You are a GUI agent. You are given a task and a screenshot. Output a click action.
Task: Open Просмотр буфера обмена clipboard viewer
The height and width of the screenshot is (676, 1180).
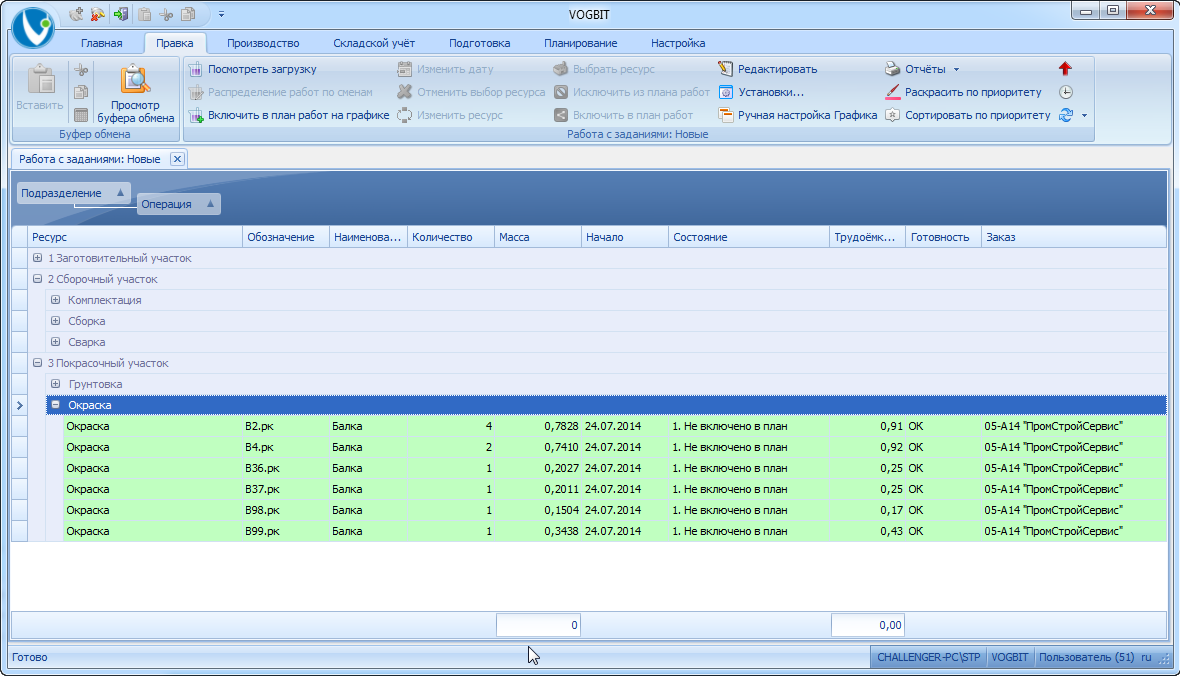[135, 93]
